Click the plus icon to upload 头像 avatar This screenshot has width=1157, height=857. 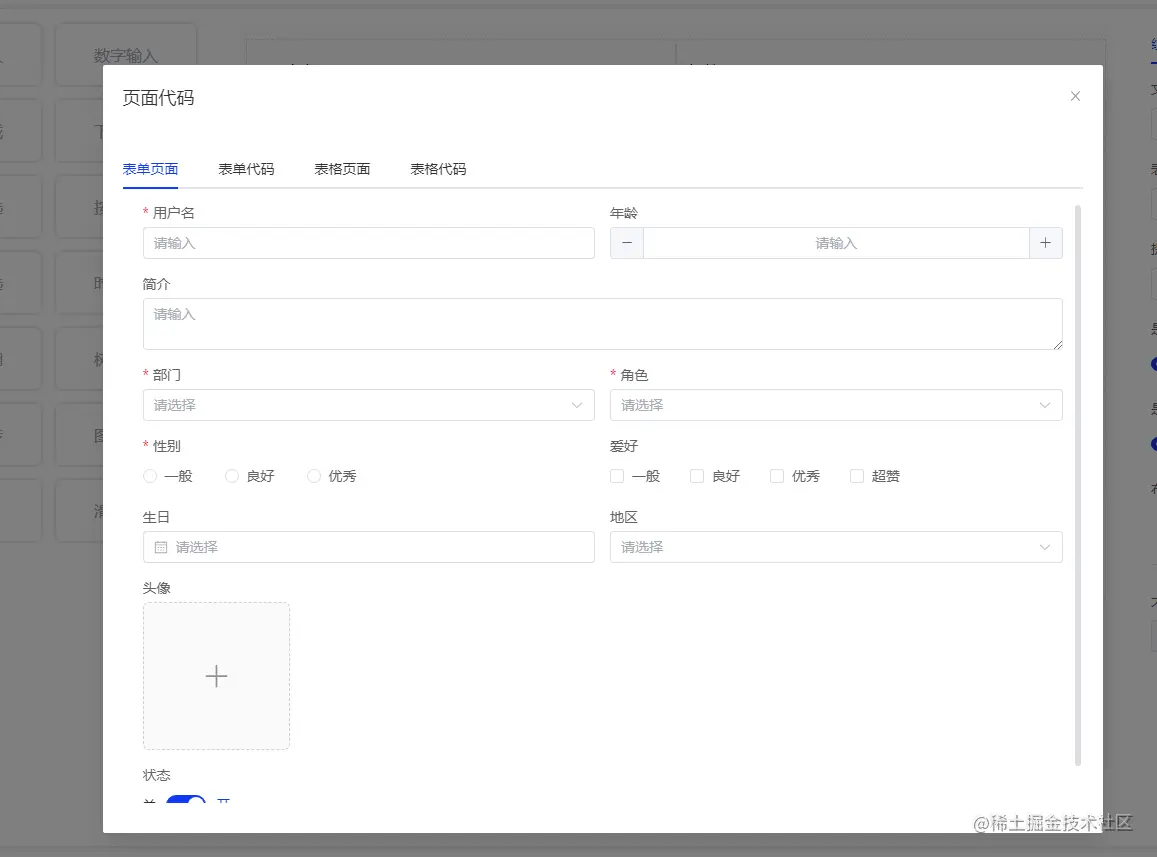click(x=216, y=676)
